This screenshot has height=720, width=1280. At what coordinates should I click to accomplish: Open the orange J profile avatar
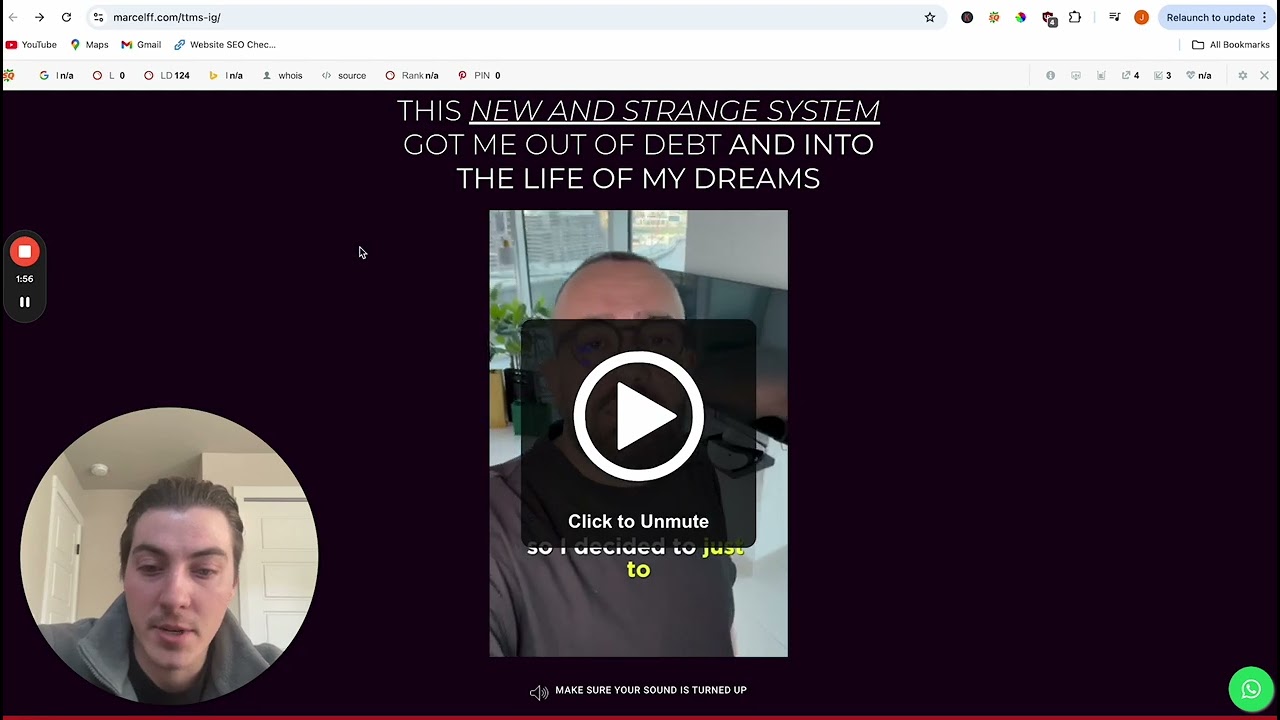pos(1141,17)
